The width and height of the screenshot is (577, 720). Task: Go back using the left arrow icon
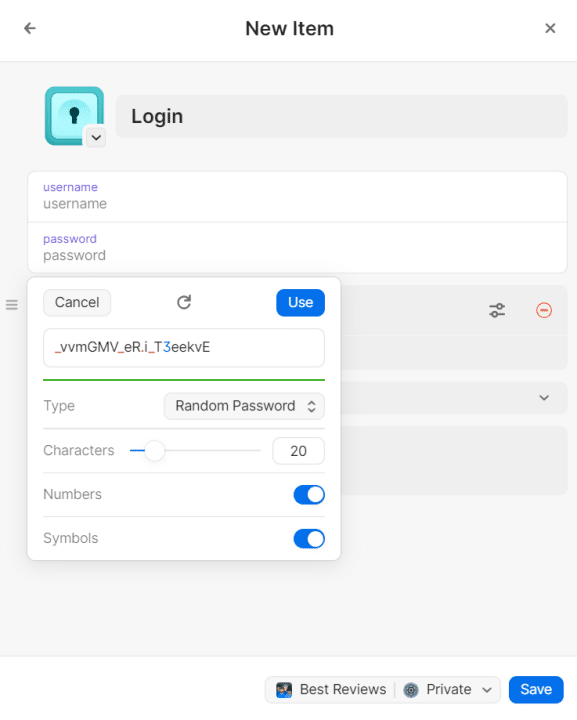(30, 28)
